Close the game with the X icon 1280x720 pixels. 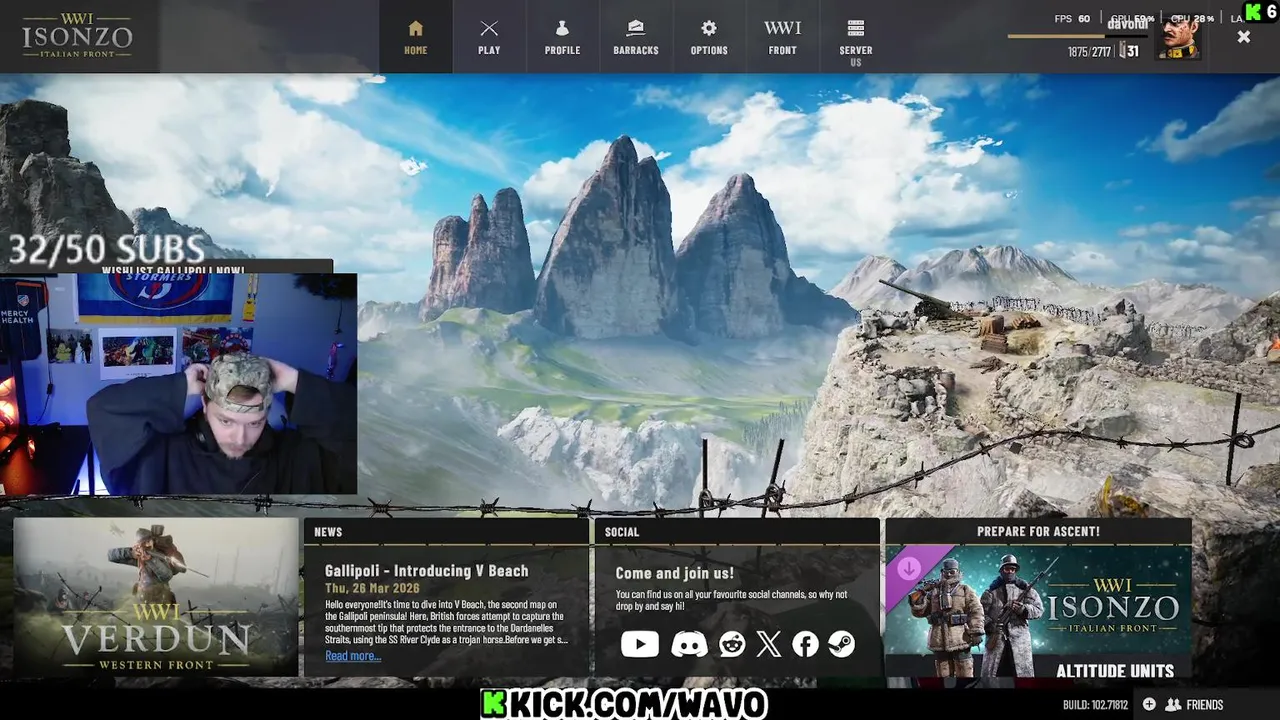(1243, 37)
